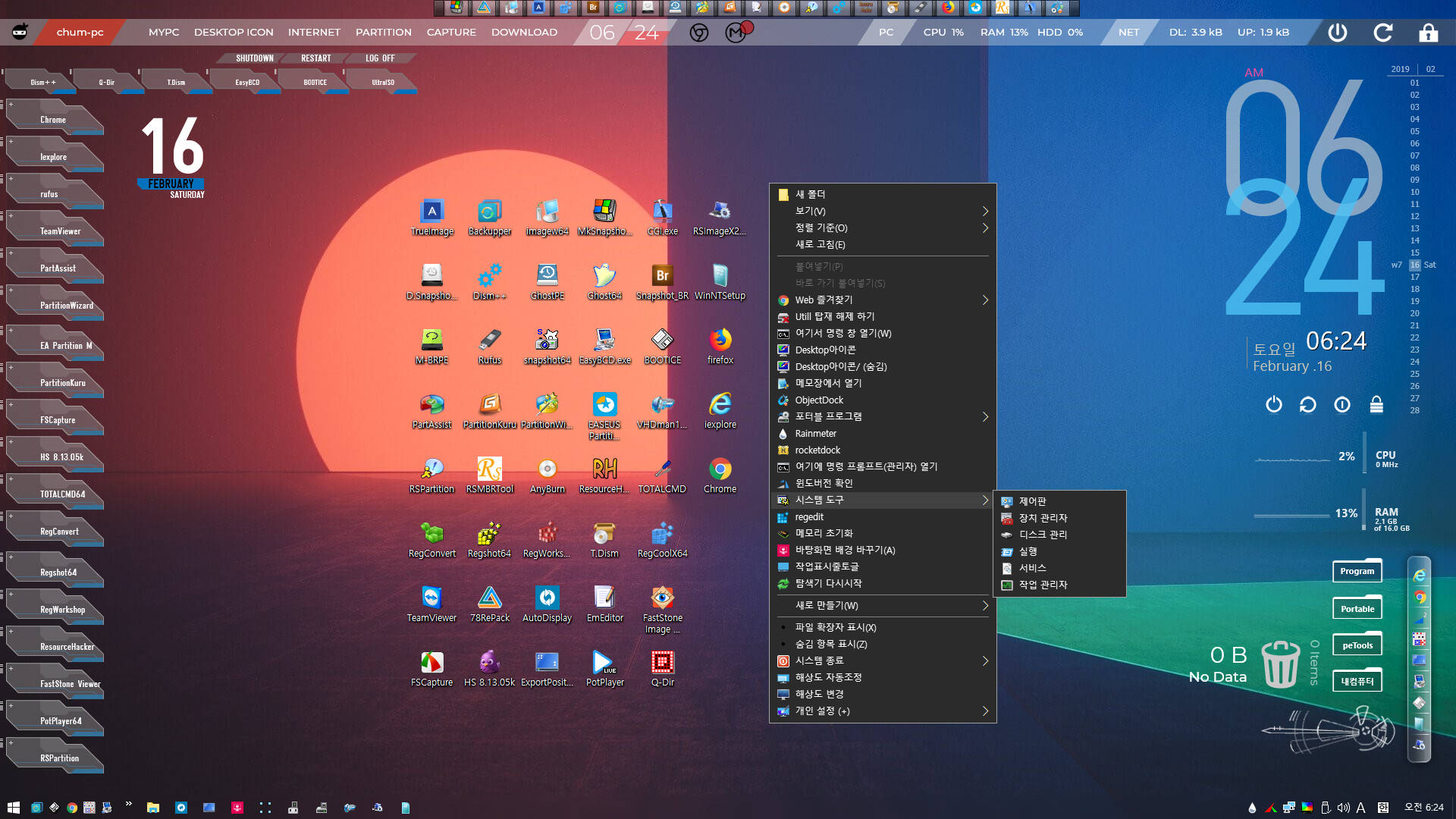
Task: Launch Chrome from the desktop icon grid
Action: (x=720, y=475)
